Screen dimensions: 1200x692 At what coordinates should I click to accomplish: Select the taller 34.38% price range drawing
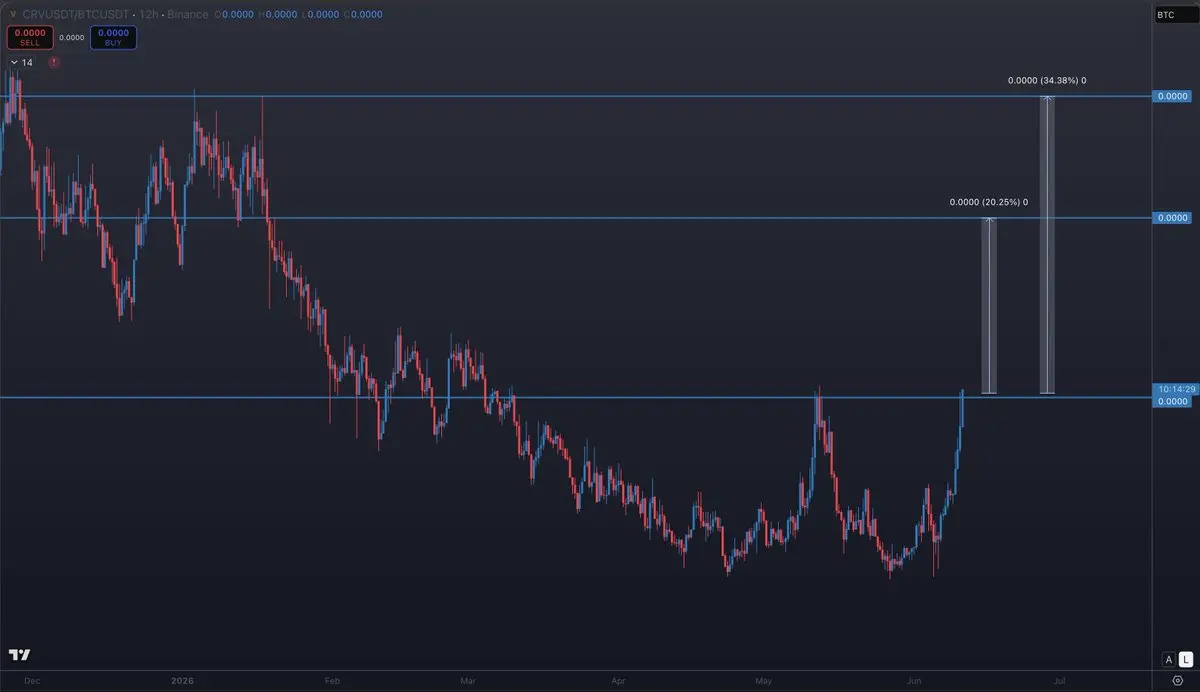(x=1047, y=245)
